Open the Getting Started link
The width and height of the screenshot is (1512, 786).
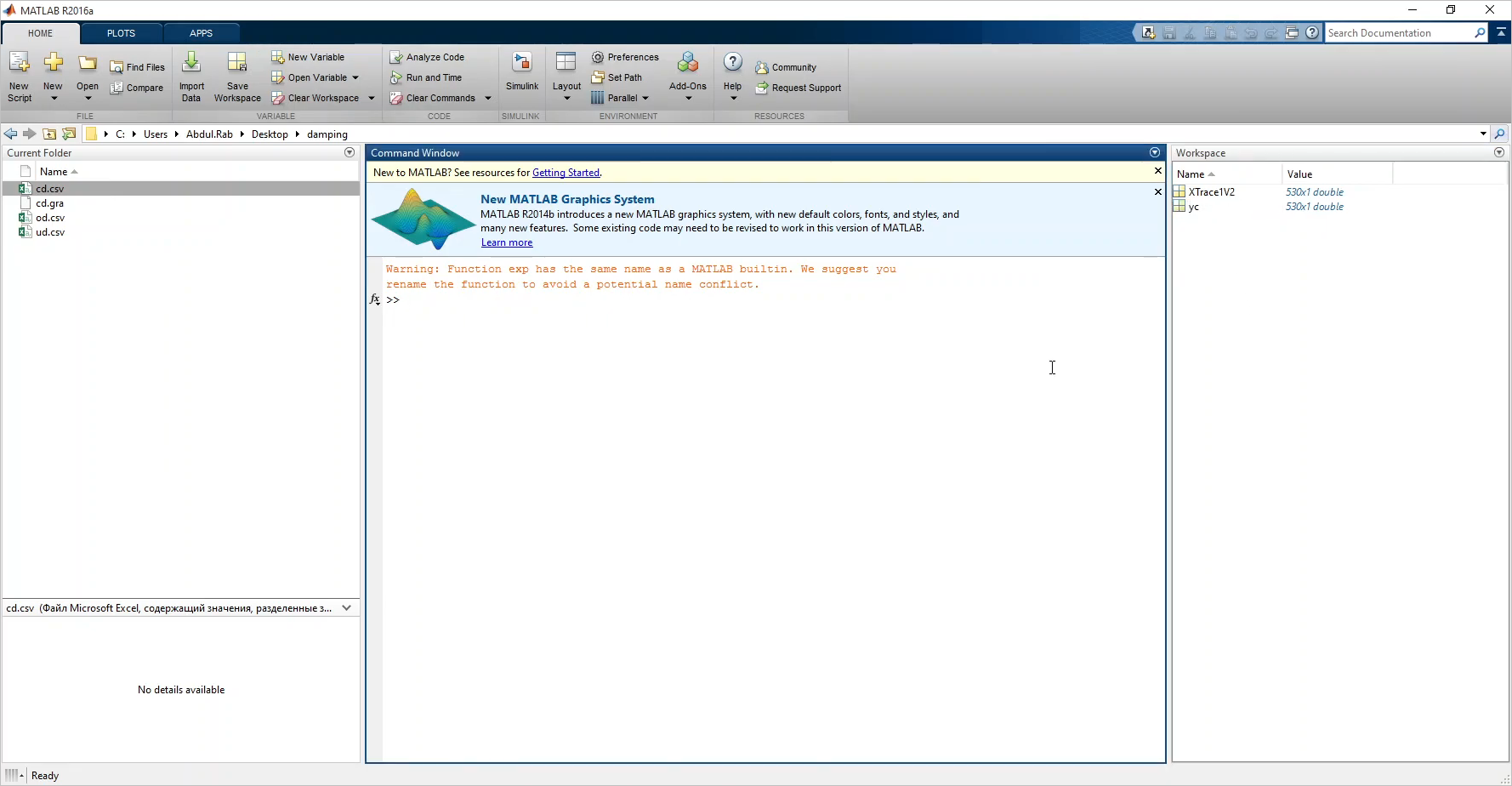(566, 173)
